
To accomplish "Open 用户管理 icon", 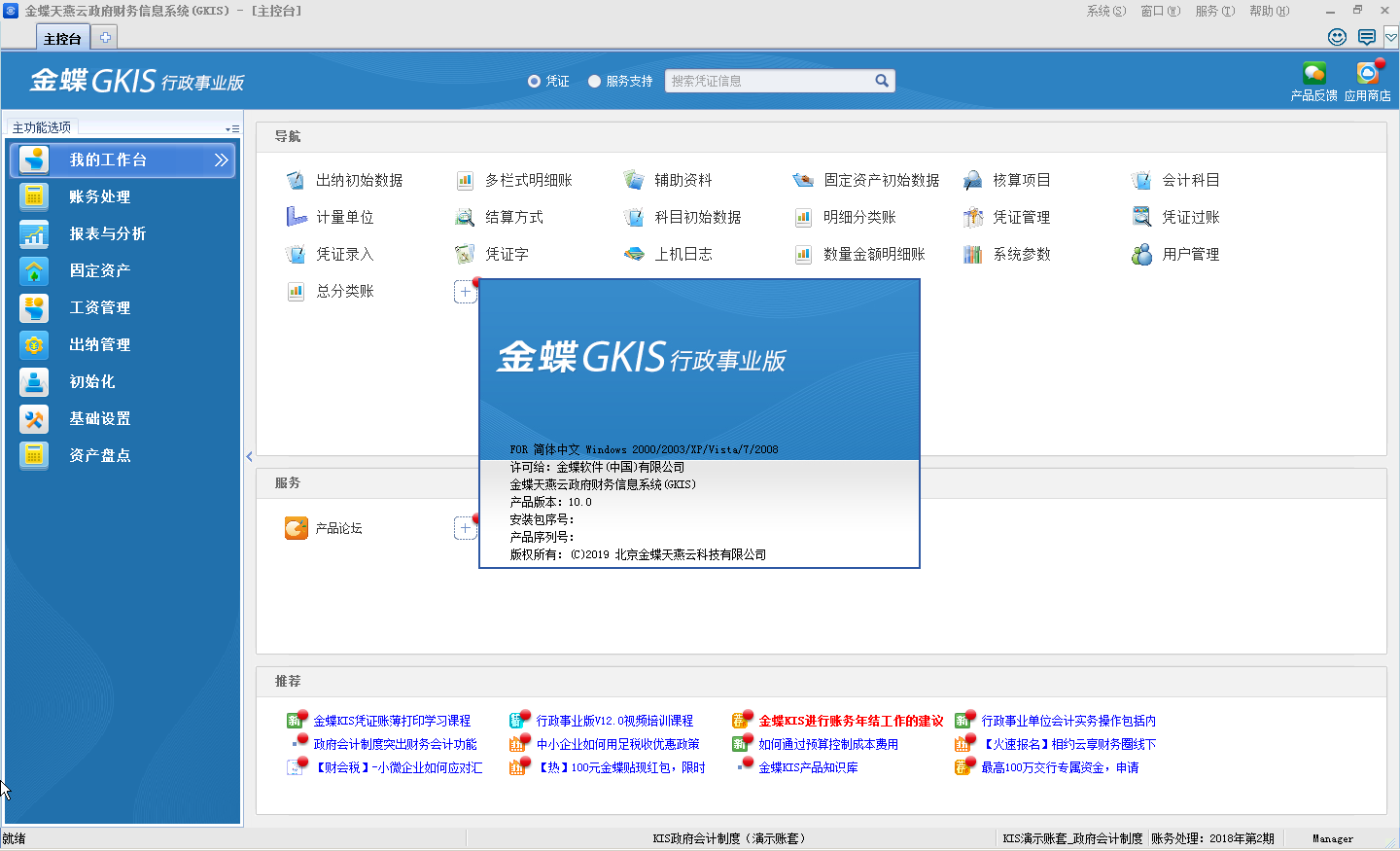I will pos(1141,254).
